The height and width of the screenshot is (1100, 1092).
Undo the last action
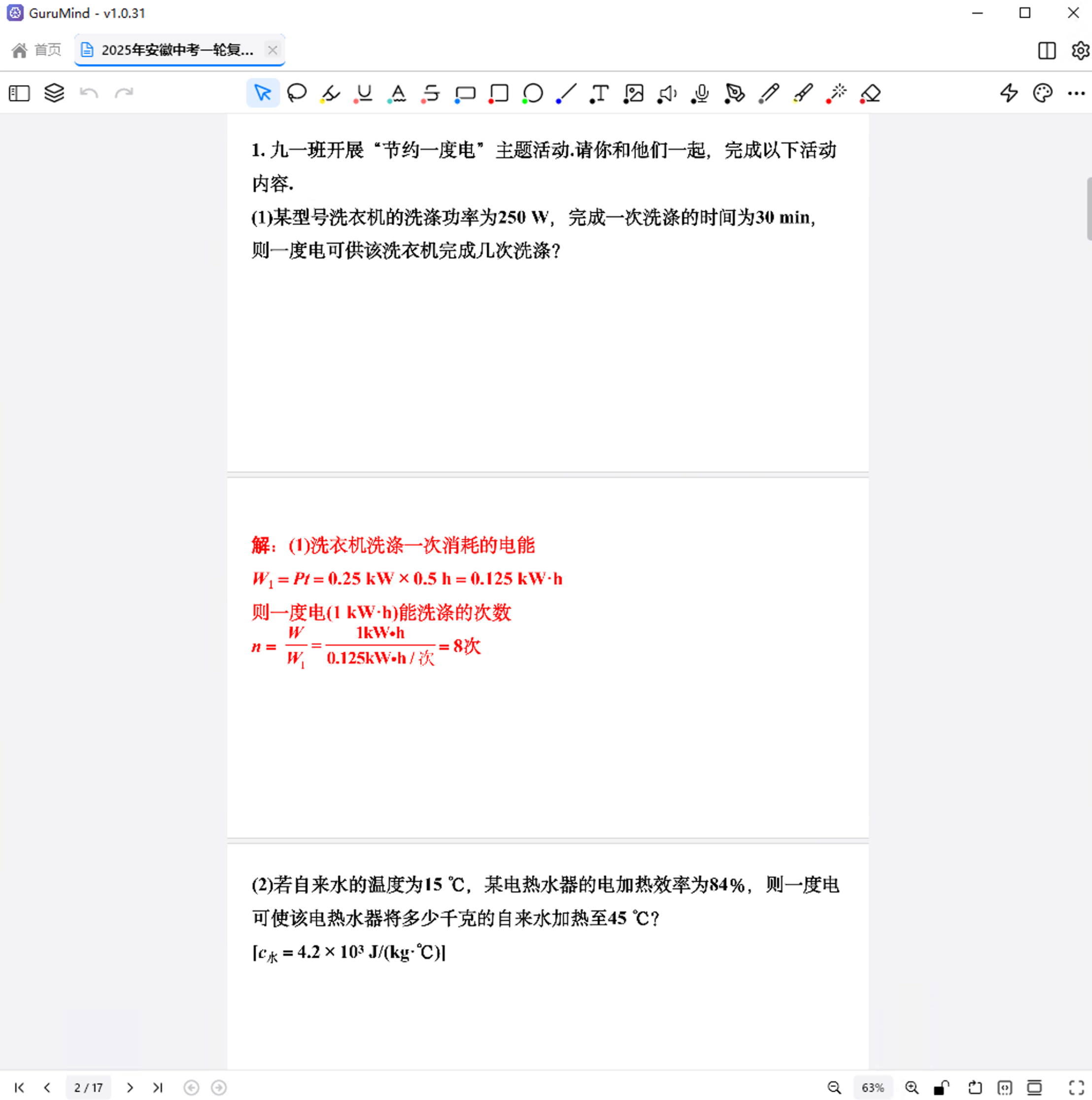pyautogui.click(x=89, y=93)
